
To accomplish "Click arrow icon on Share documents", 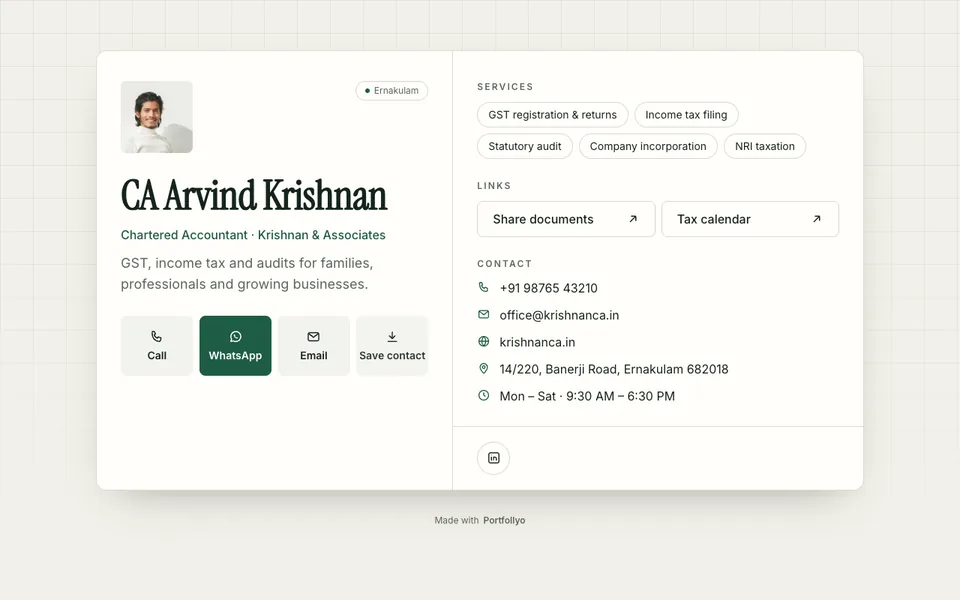I will [633, 219].
